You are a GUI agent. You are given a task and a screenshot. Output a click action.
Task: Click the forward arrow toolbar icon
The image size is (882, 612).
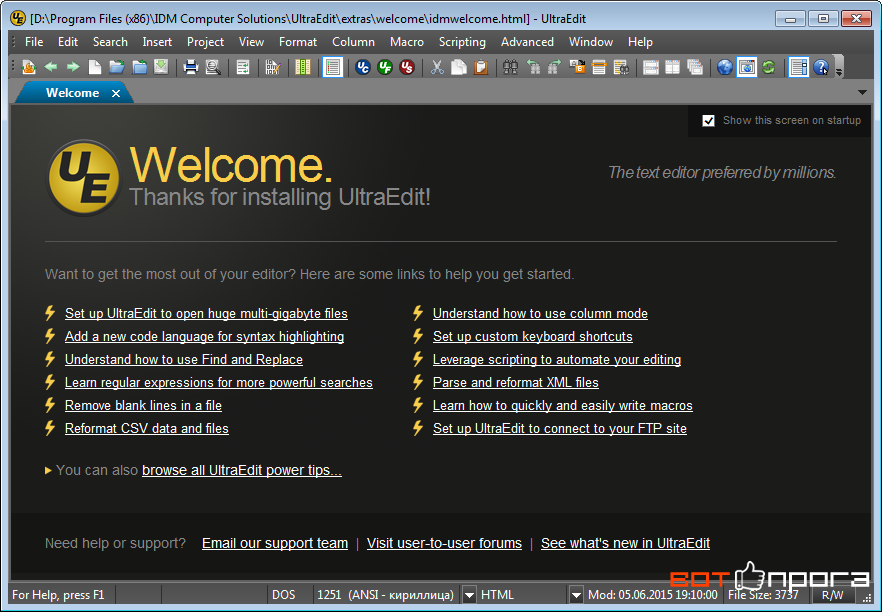click(x=73, y=68)
